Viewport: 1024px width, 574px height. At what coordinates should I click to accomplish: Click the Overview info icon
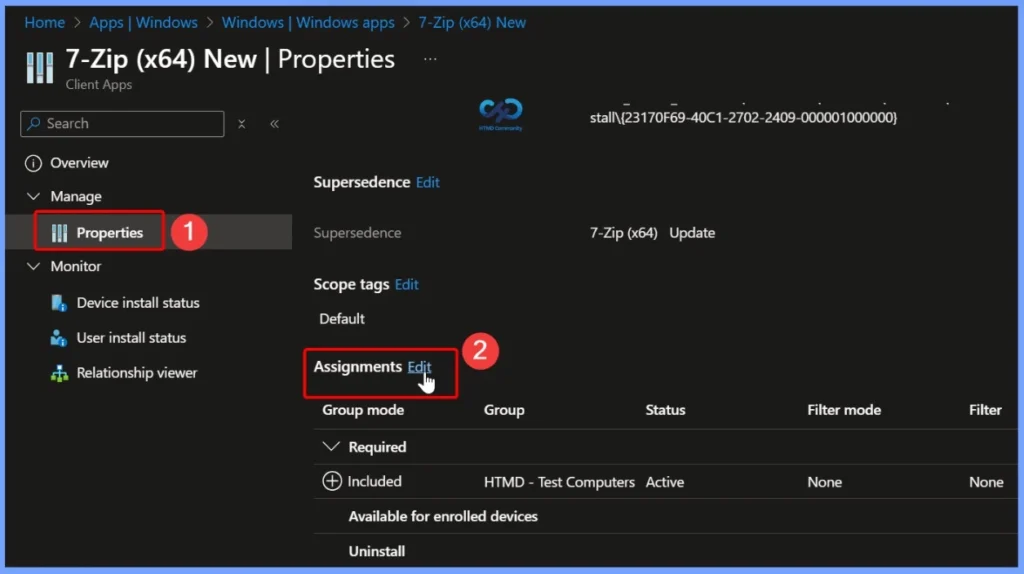click(33, 163)
